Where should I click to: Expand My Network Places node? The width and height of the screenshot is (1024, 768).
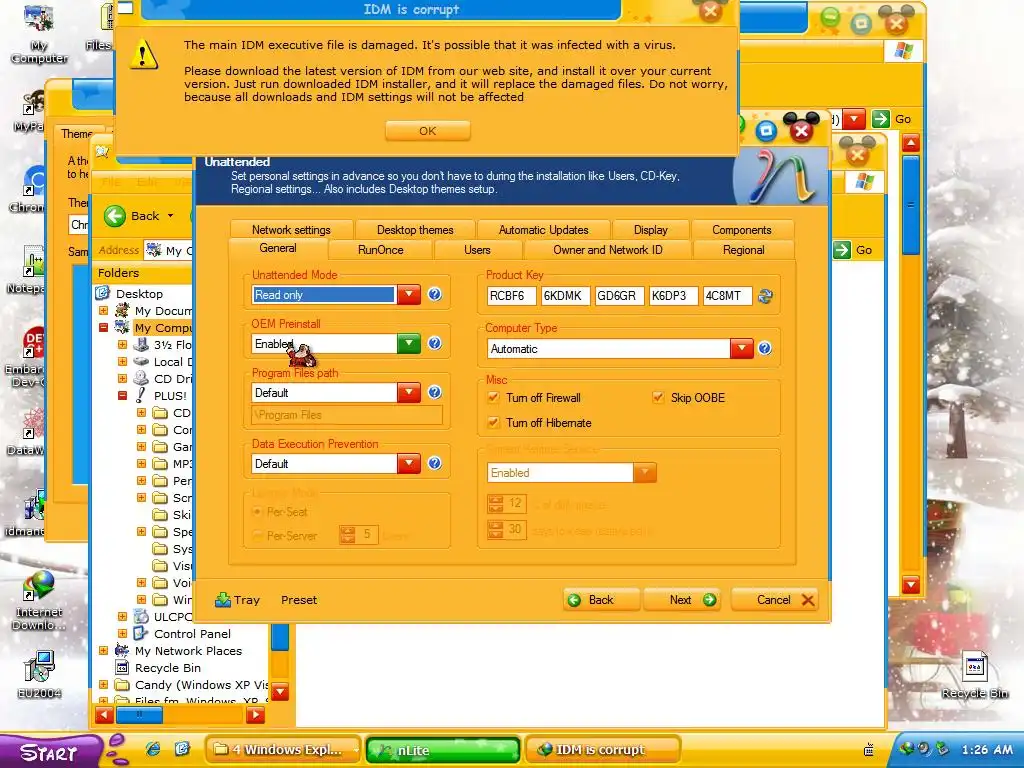click(103, 650)
